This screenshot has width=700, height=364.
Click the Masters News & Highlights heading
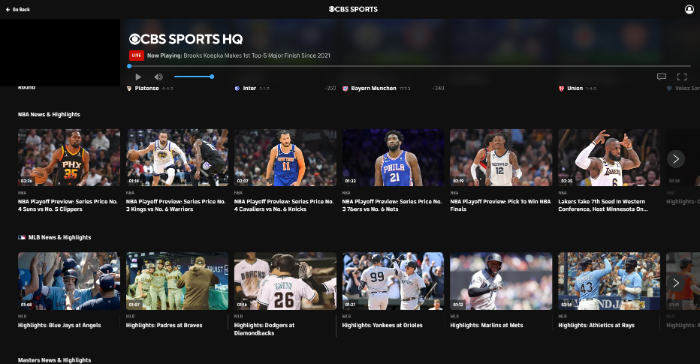(54, 360)
